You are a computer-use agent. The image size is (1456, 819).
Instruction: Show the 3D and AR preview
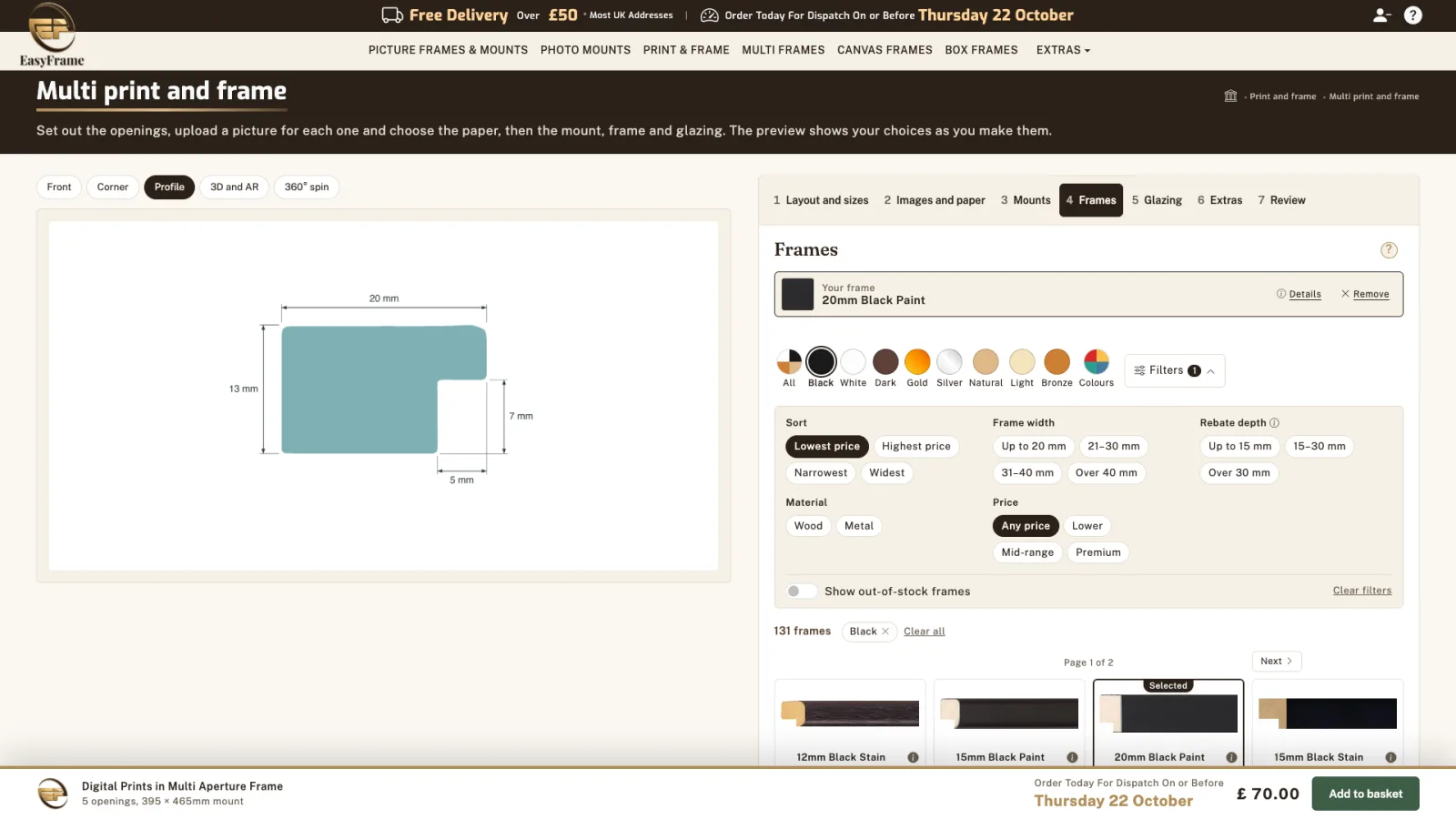click(x=234, y=187)
